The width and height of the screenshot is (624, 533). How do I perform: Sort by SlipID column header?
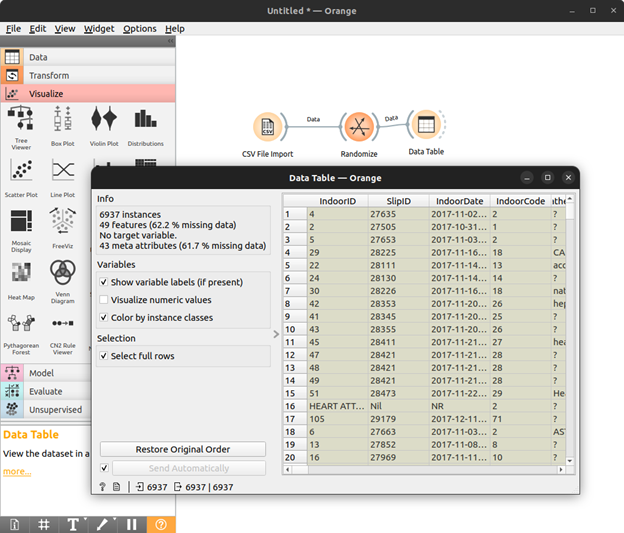point(398,201)
